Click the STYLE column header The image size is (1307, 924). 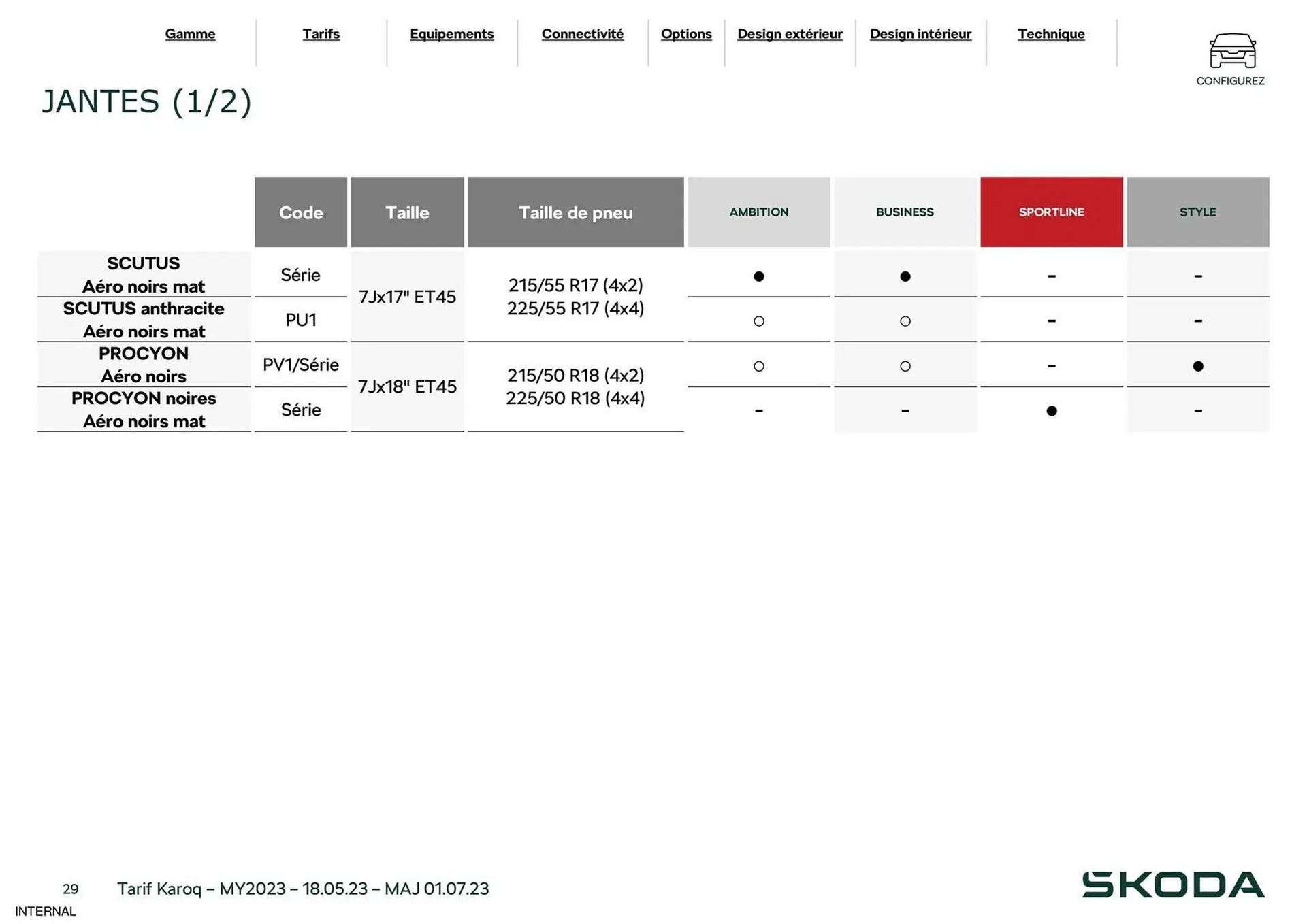[1197, 212]
